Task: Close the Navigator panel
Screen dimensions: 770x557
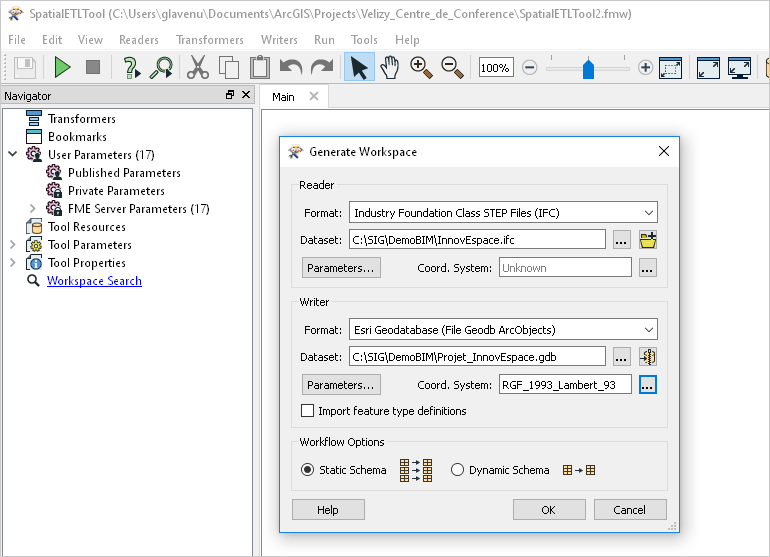Action: click(x=246, y=95)
